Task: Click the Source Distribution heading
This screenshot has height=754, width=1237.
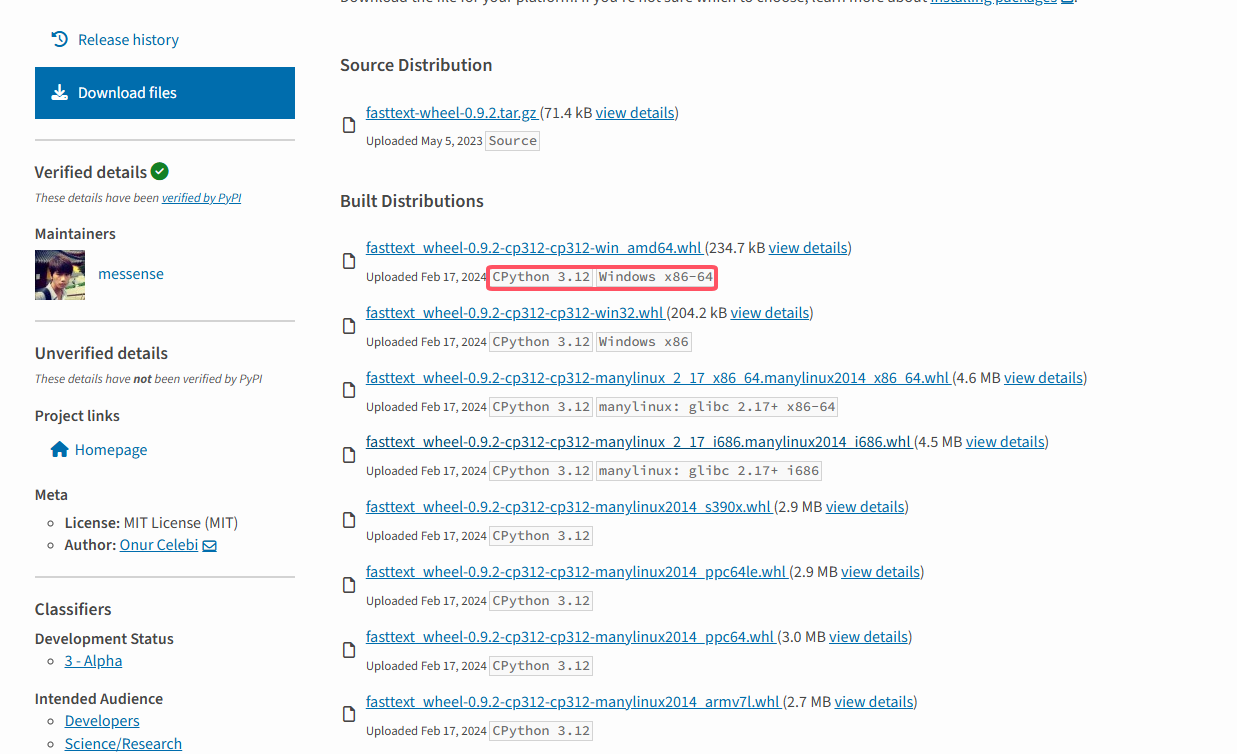Action: (x=416, y=65)
